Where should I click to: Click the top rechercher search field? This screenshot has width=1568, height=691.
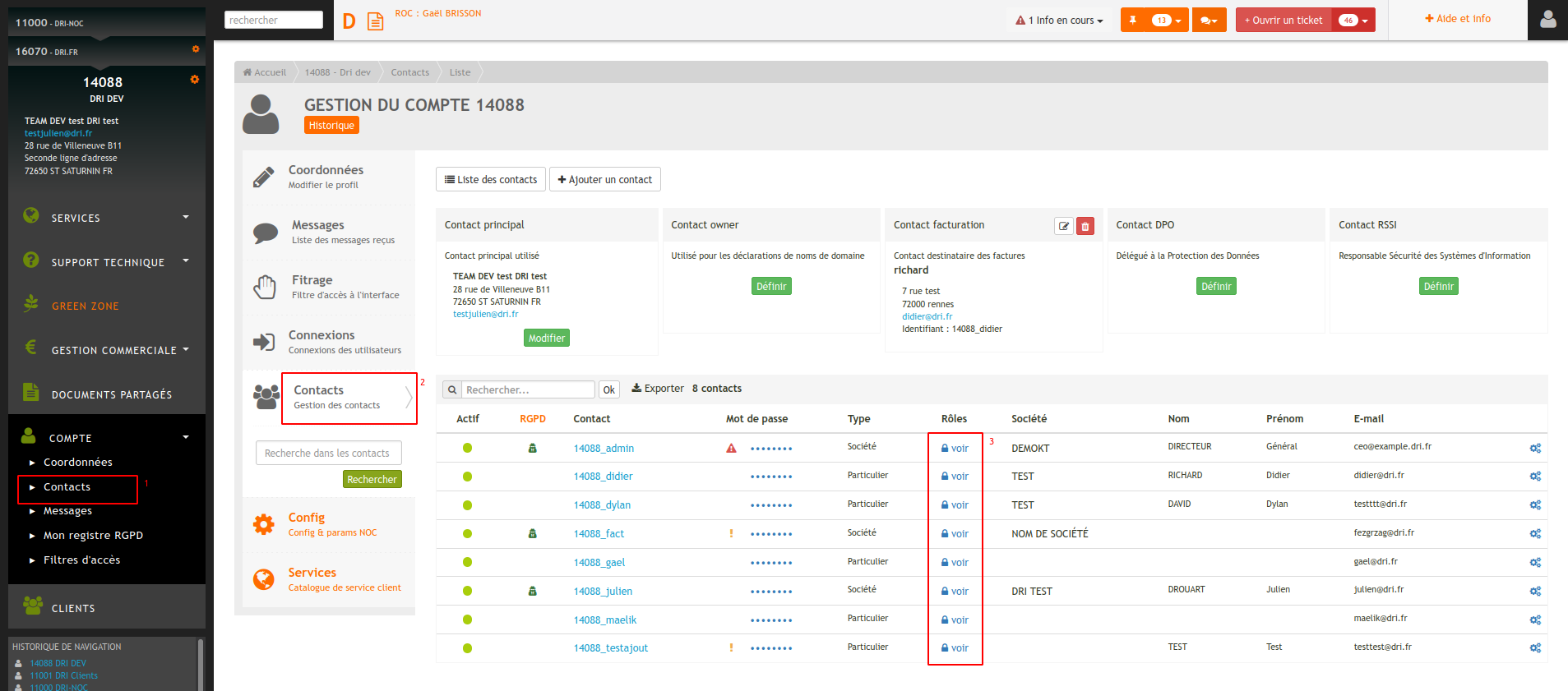(274, 20)
